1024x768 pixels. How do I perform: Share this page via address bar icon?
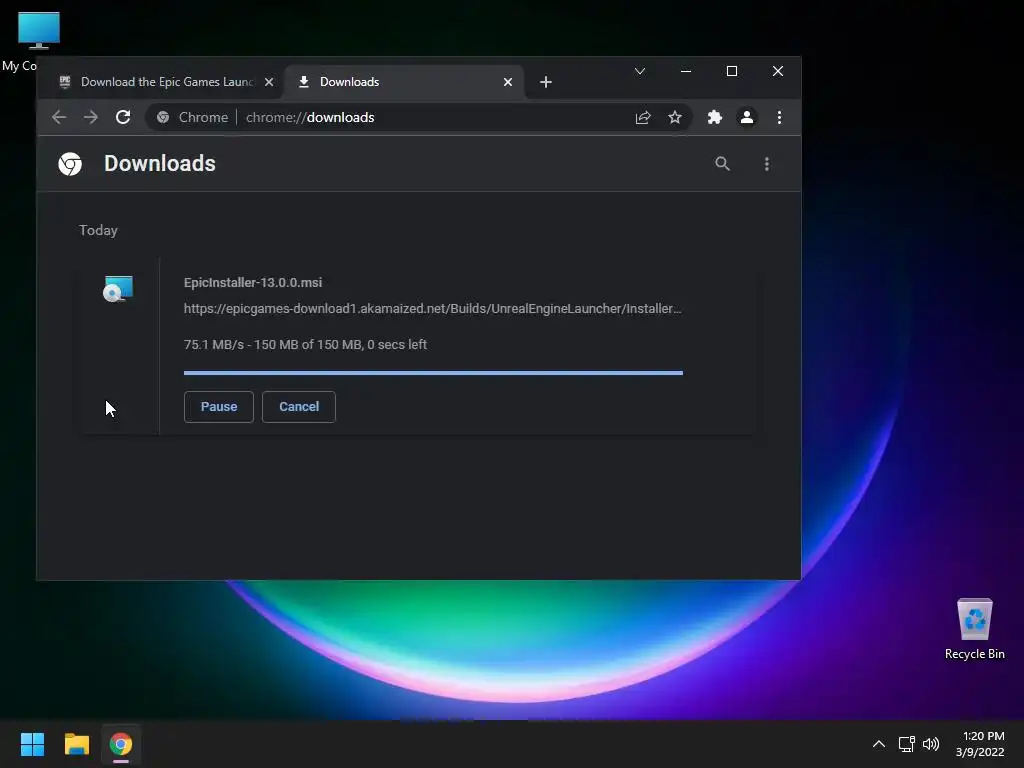643,118
